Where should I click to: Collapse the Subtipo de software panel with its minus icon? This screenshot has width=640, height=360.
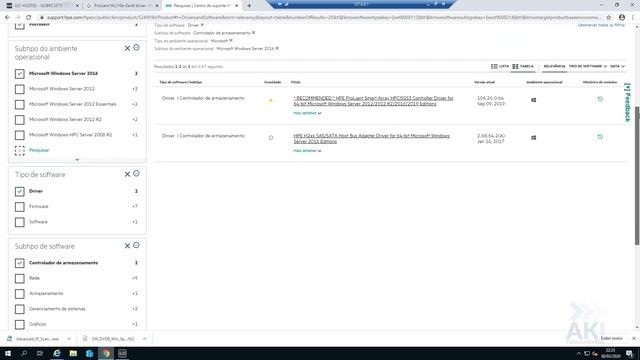136,245
